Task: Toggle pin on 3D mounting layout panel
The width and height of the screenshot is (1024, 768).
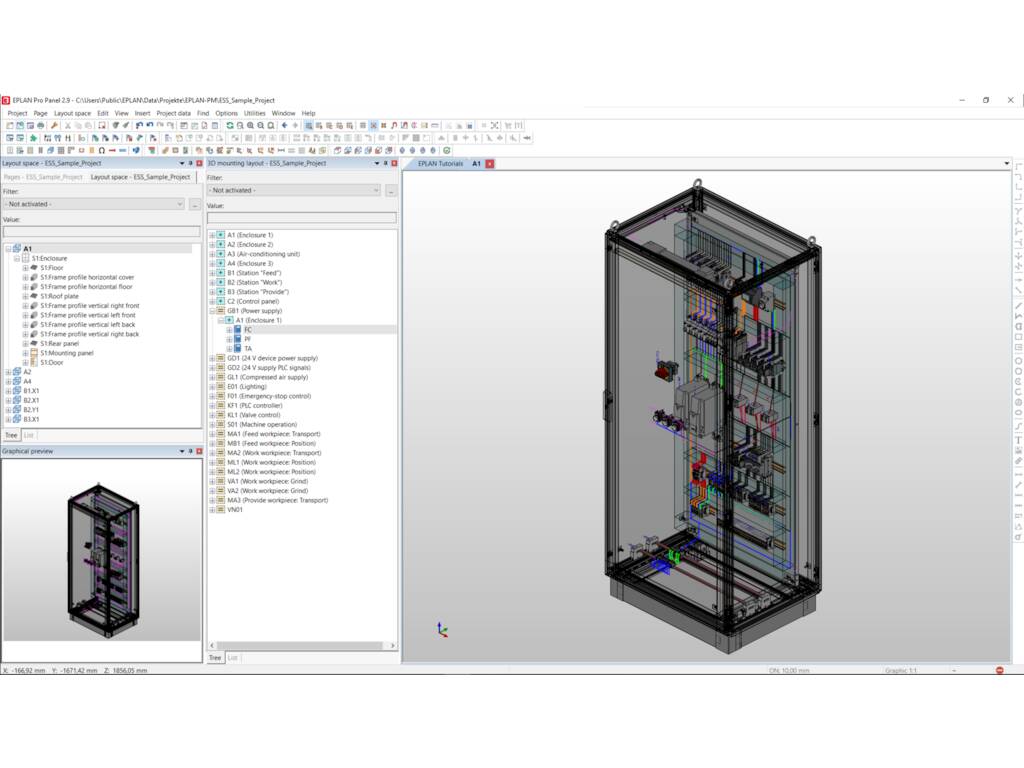Action: [x=385, y=163]
